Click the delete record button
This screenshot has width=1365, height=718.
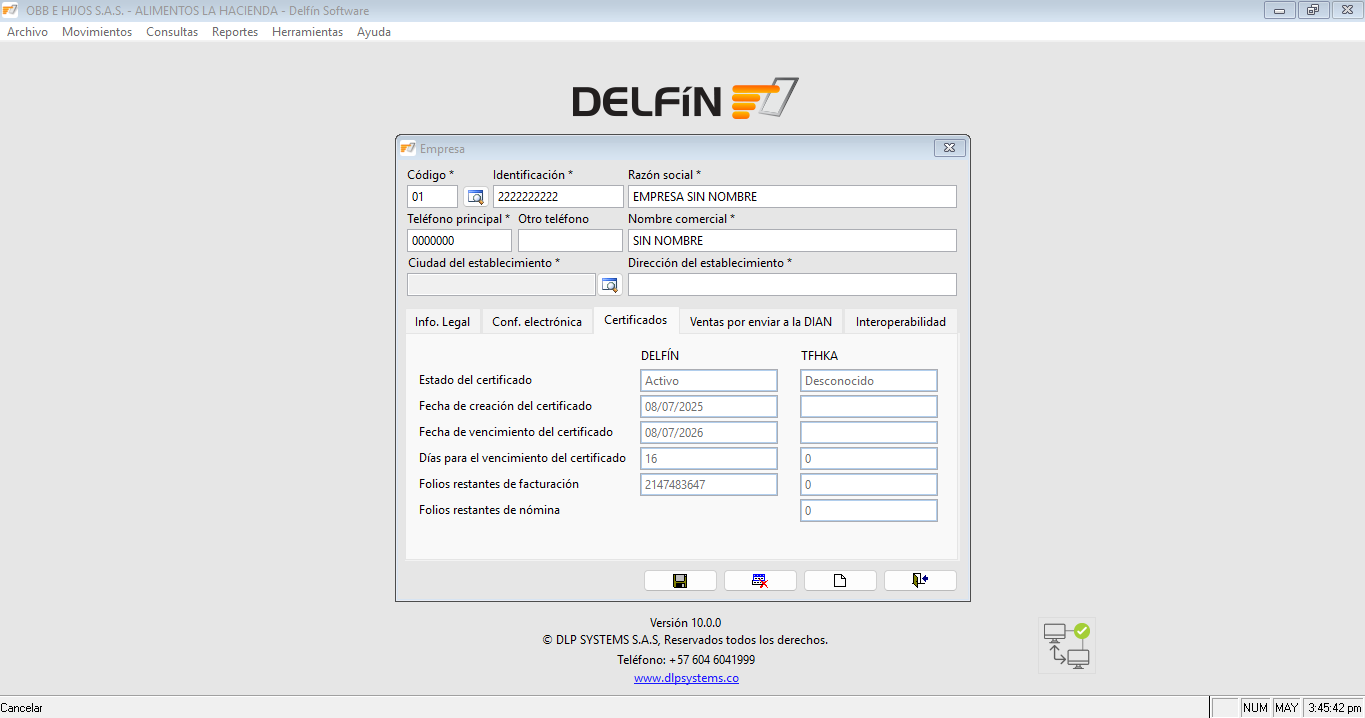[x=760, y=581]
